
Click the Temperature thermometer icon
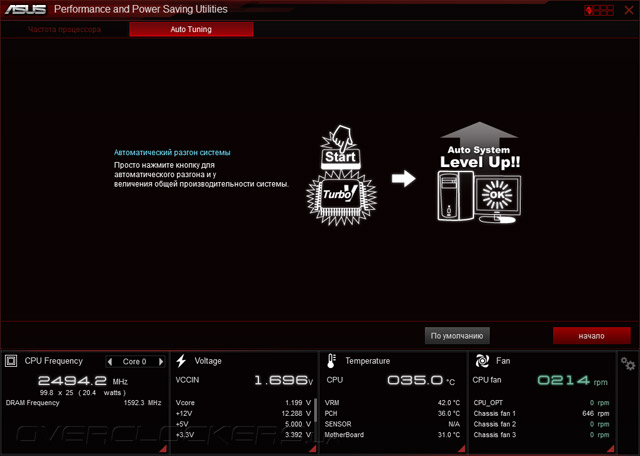(x=331, y=361)
